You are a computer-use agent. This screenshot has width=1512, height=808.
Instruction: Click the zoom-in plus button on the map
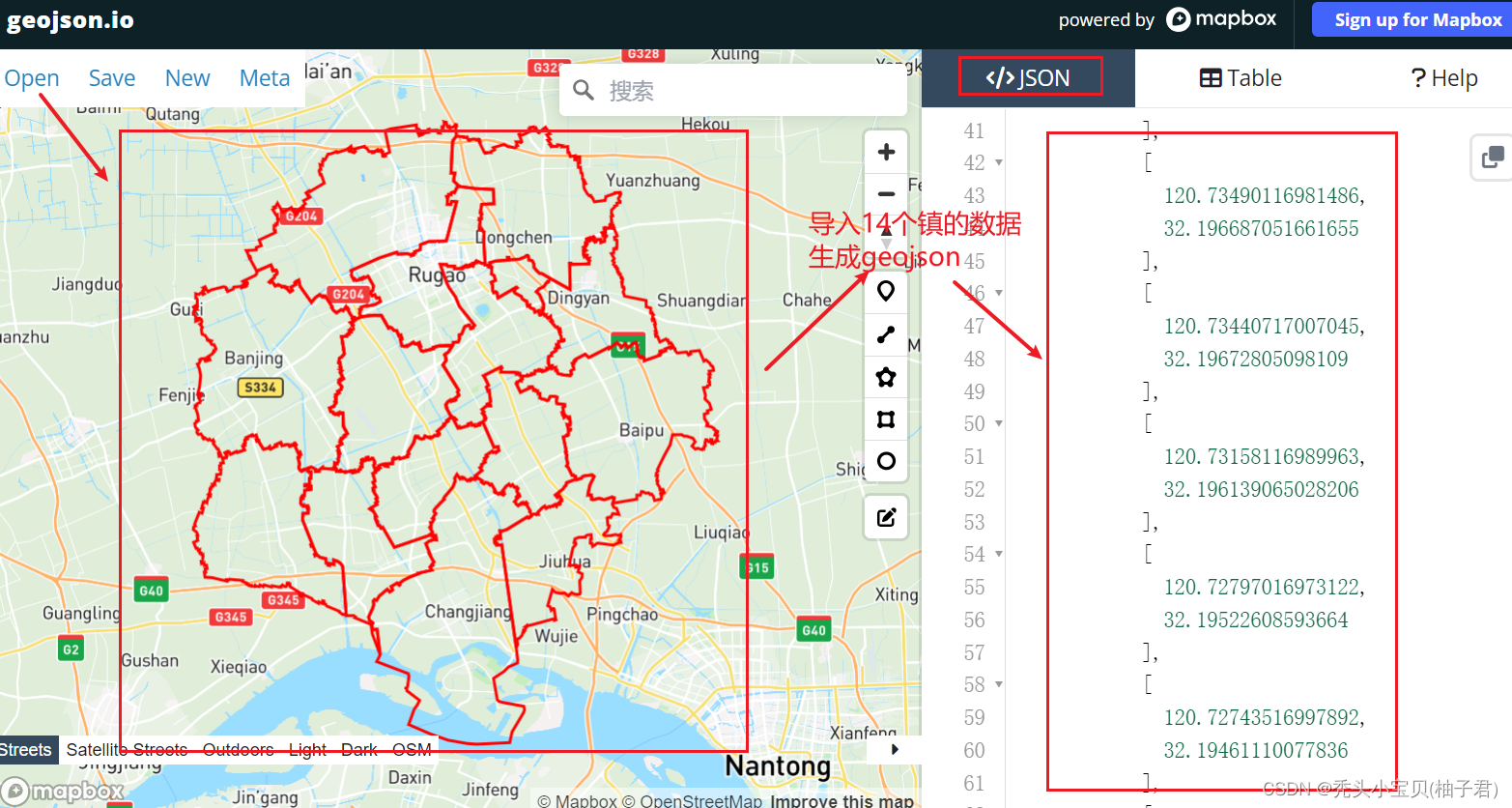pos(886,151)
